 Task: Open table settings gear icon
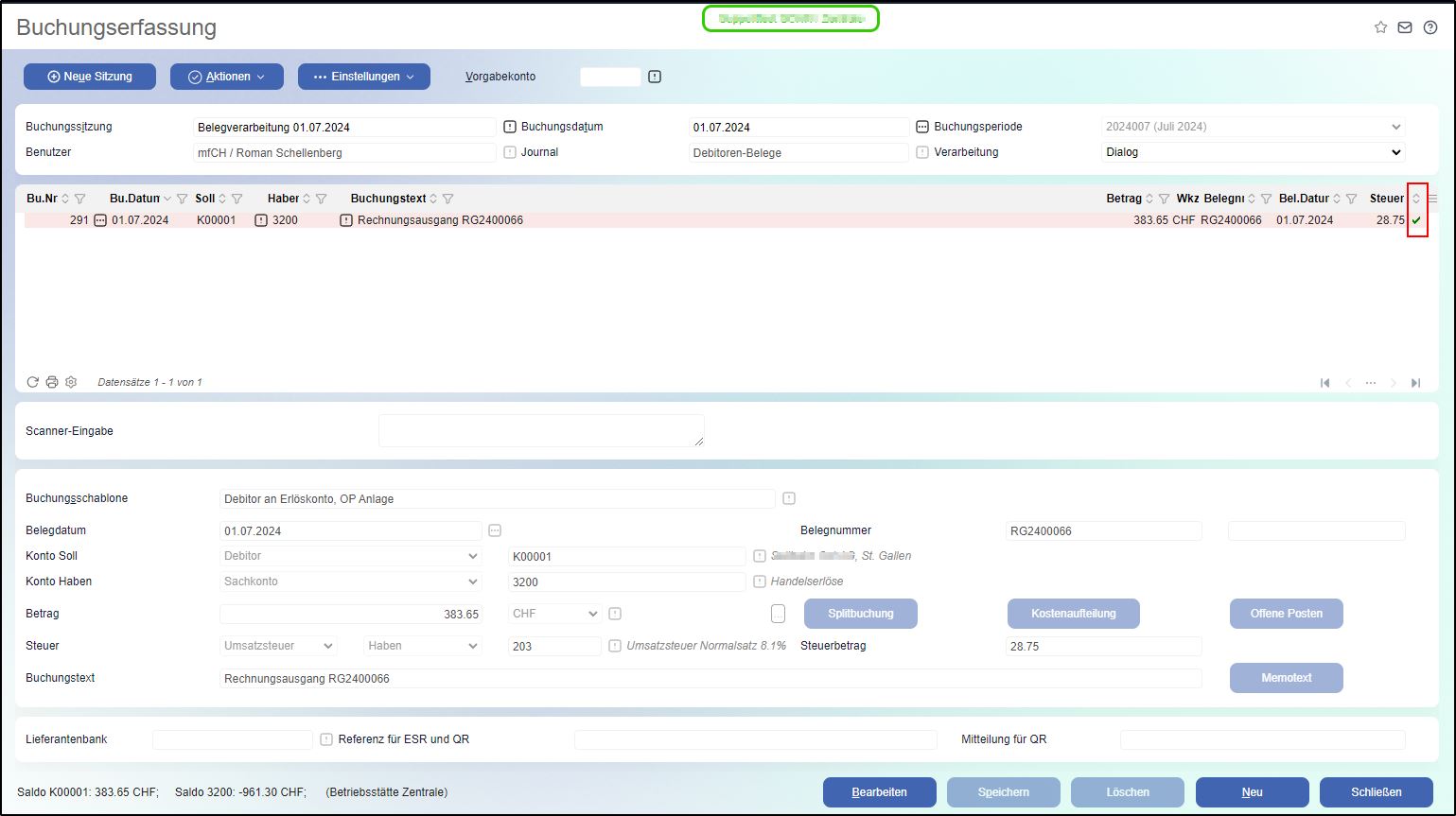(x=71, y=382)
